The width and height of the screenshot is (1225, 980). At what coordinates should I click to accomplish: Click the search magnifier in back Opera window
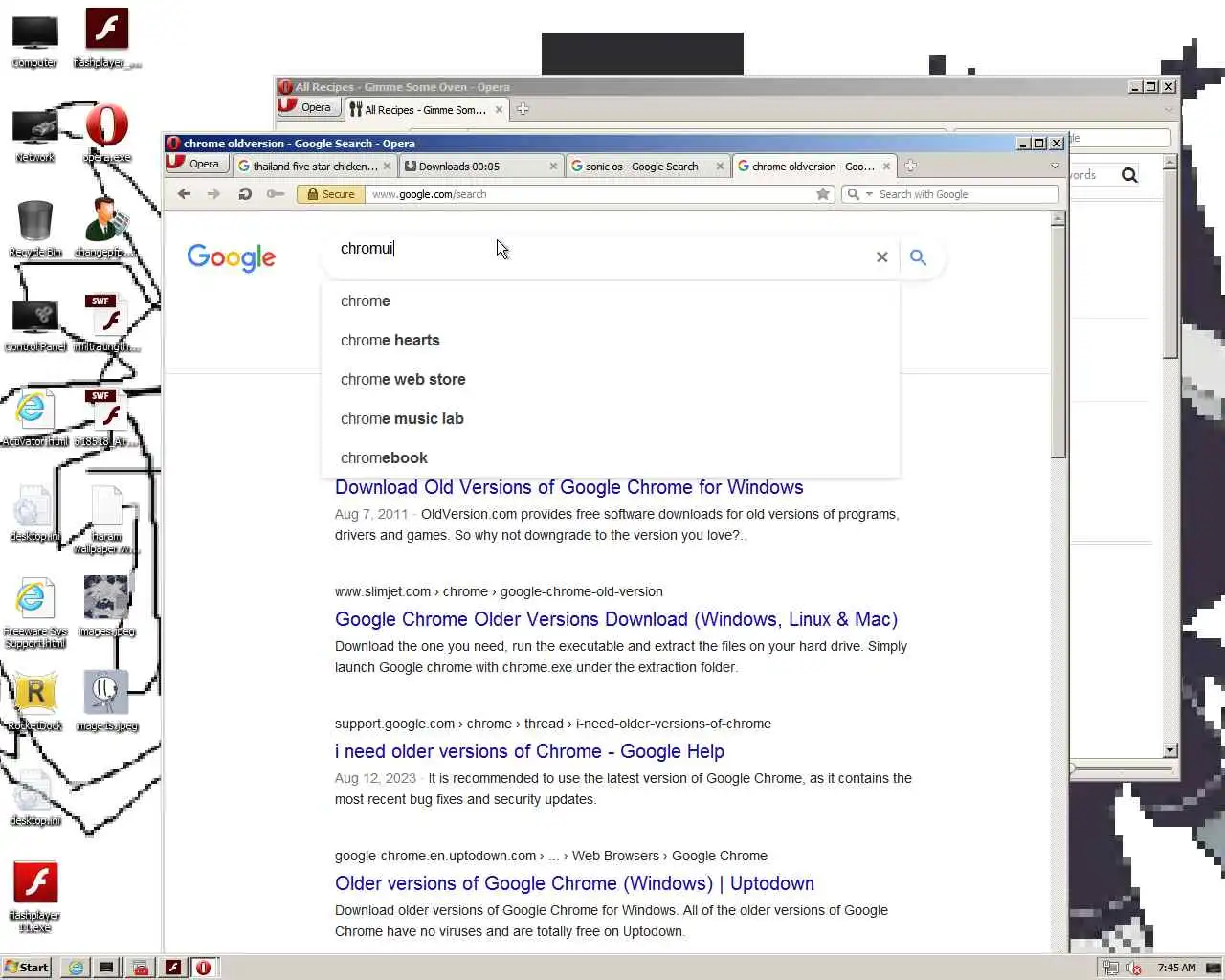point(1129,175)
